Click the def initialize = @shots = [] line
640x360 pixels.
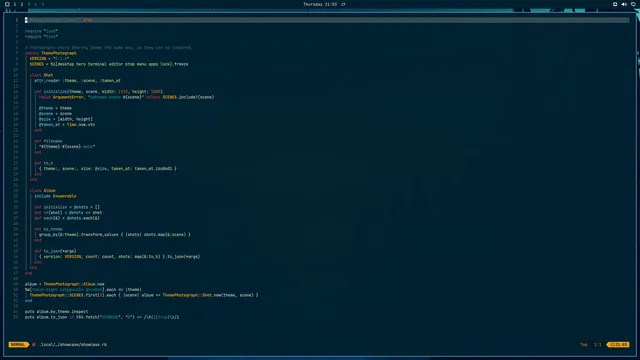67,207
